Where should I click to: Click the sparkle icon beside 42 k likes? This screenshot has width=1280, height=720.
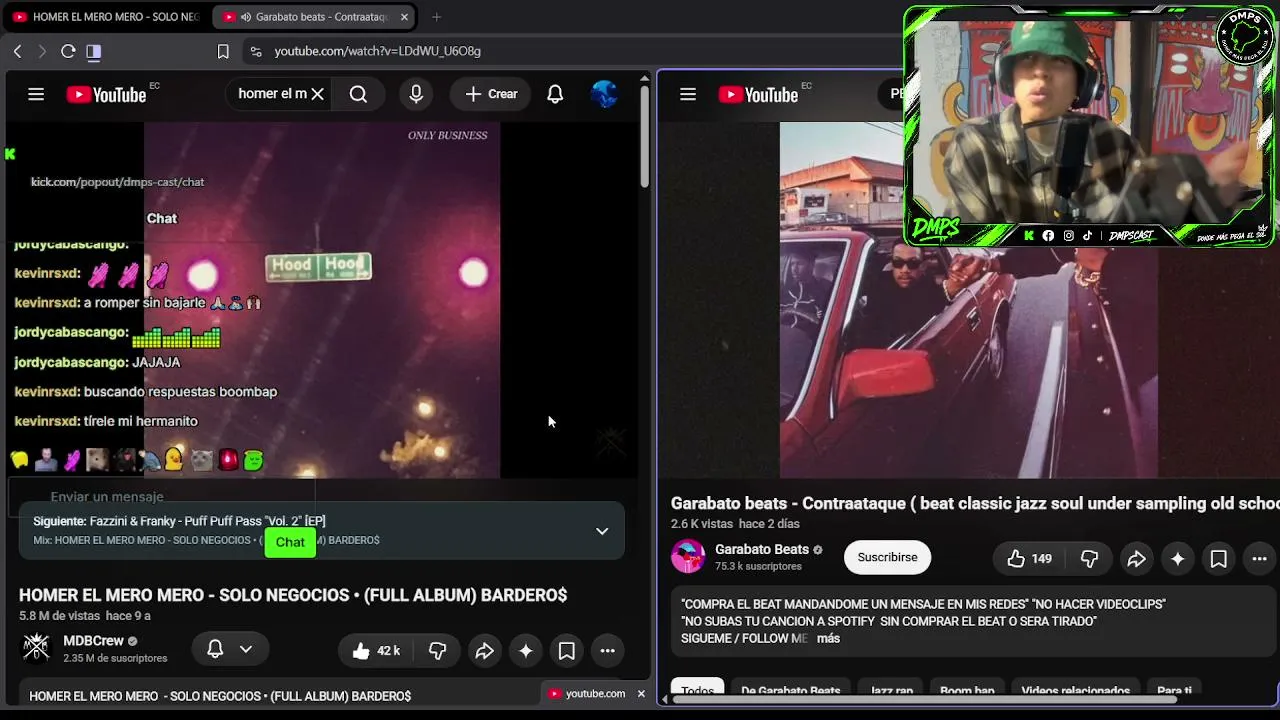(526, 651)
